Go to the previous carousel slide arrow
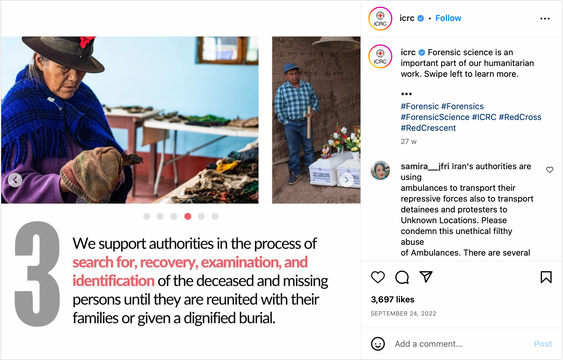 (x=15, y=180)
